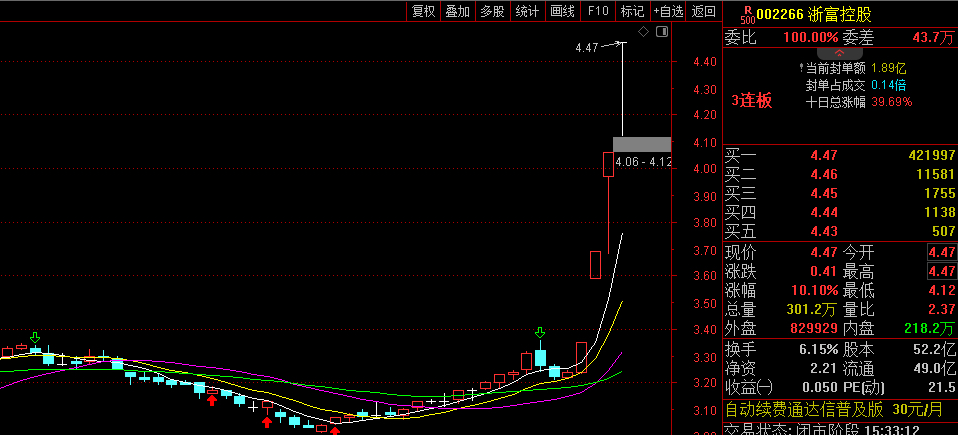Open the 复权 adjustment menu
Viewport: 958px width, 435px height.
tap(423, 11)
